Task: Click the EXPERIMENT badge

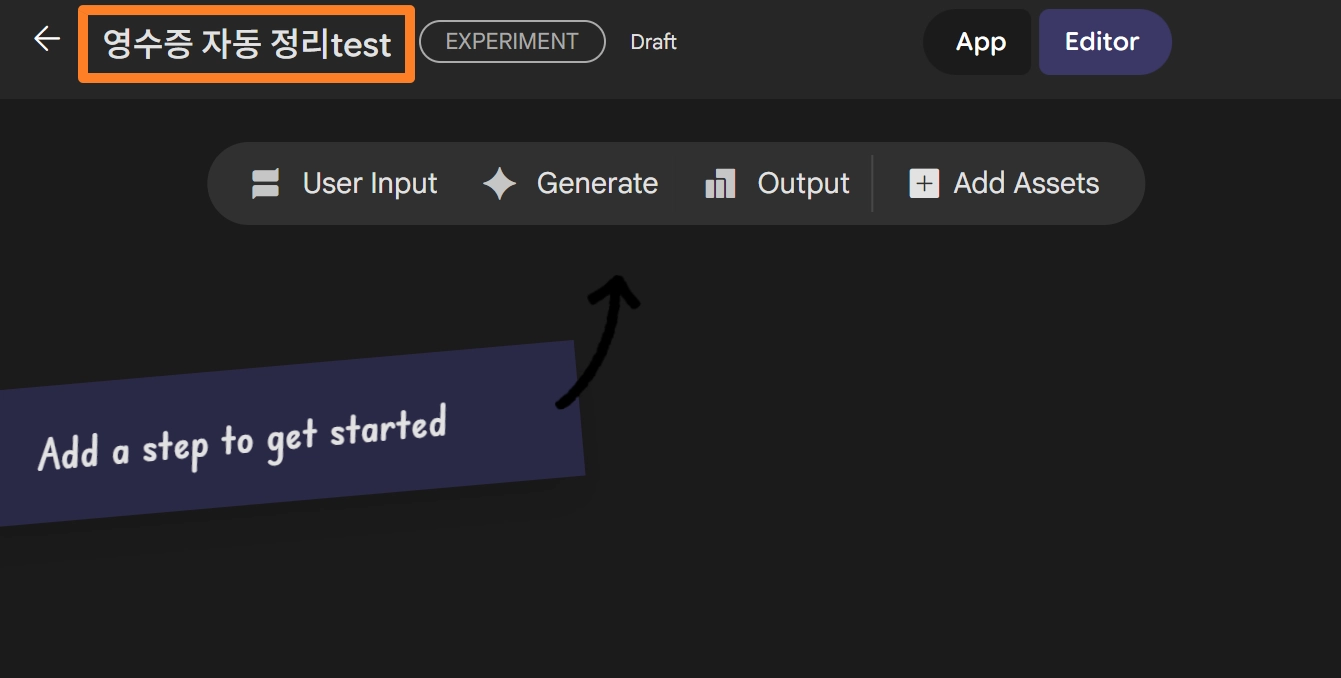Action: pos(512,42)
